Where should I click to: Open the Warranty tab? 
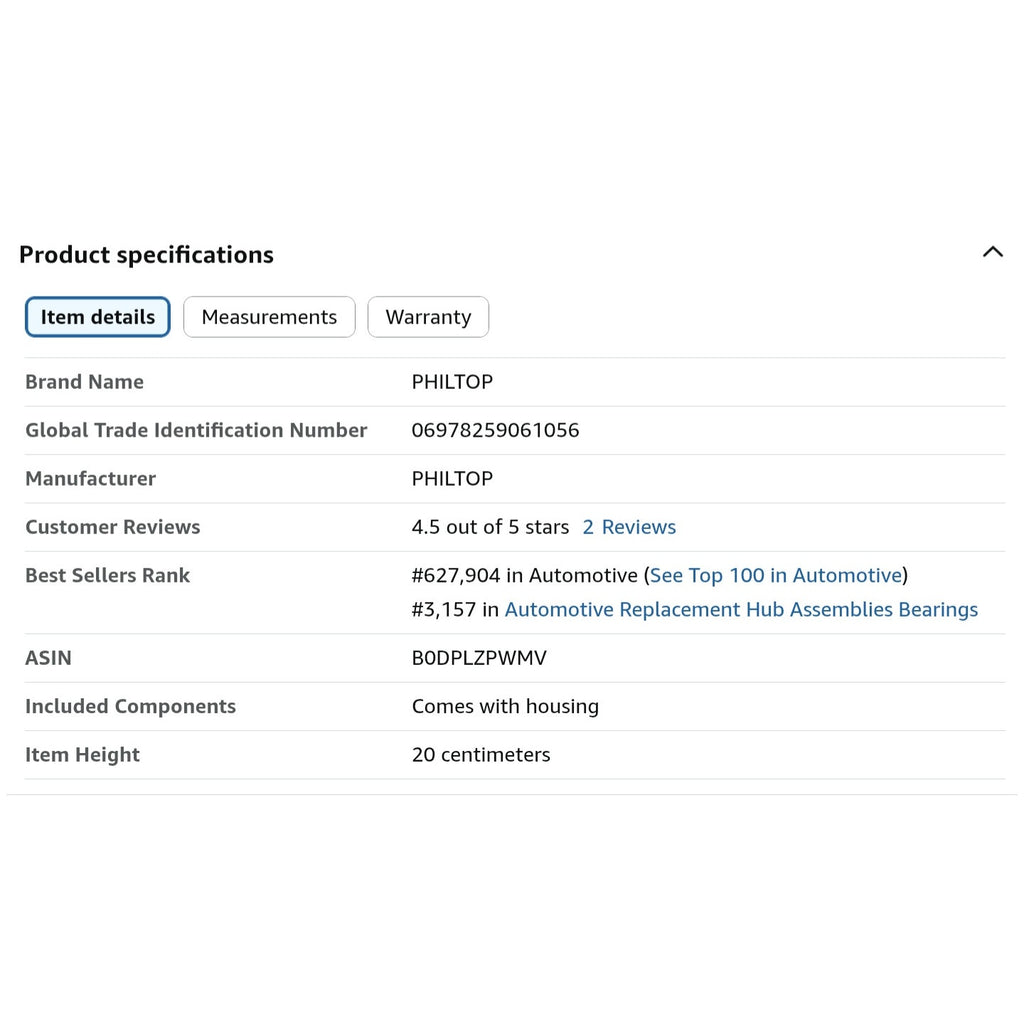click(x=428, y=317)
